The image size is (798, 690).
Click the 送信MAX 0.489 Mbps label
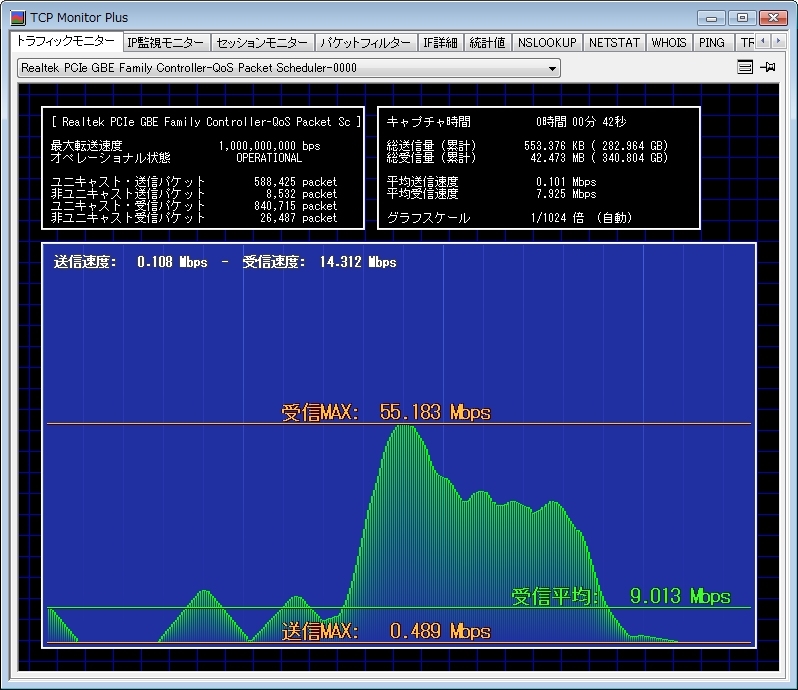386,631
